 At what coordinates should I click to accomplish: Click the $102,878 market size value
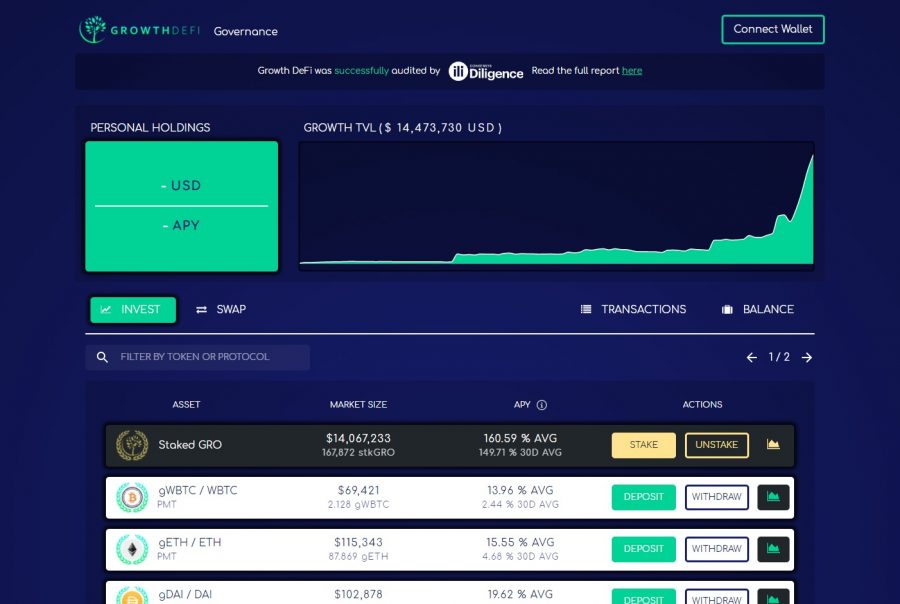coord(358,594)
